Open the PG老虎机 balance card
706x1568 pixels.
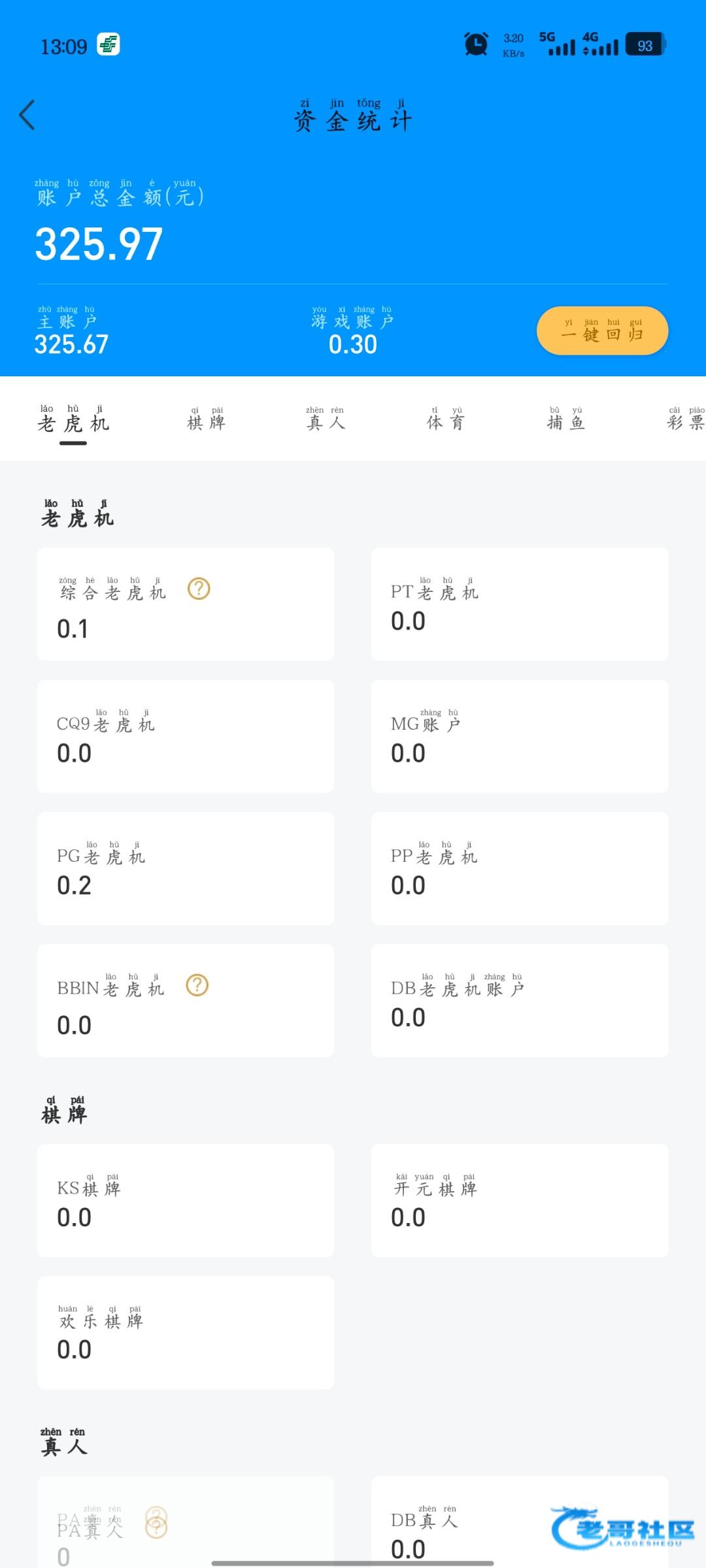(186, 868)
